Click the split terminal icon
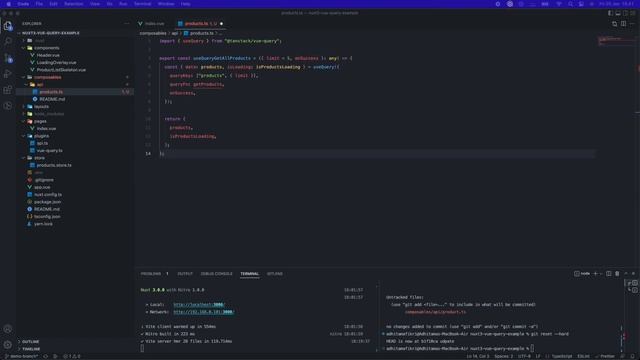This screenshot has height=360, width=640. [609, 273]
